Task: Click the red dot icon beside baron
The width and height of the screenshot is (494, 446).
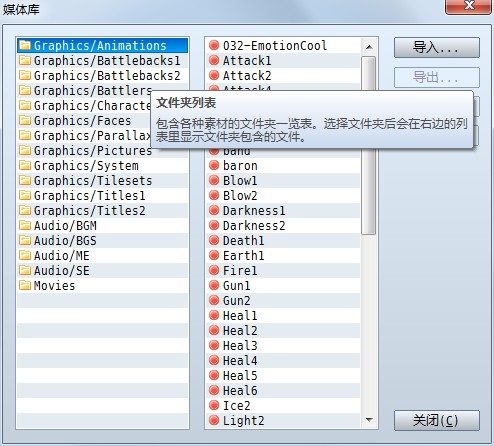Action: [214, 165]
